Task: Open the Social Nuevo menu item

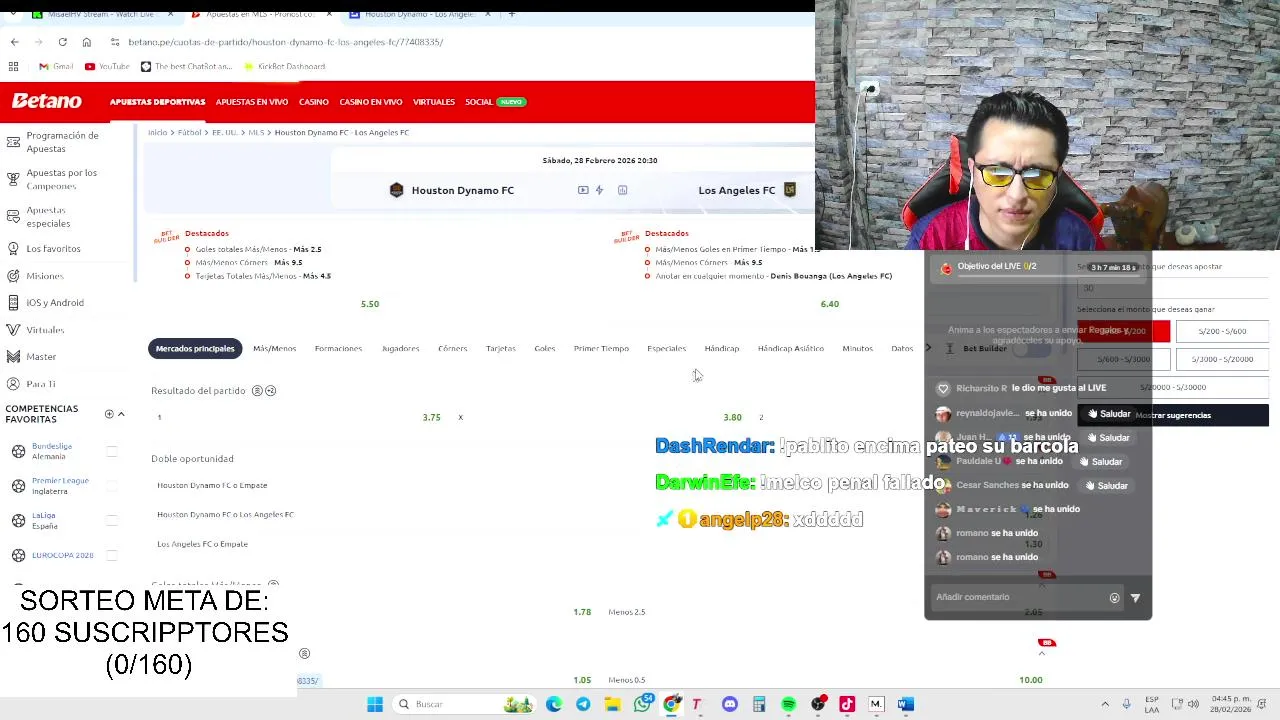Action: tap(495, 102)
